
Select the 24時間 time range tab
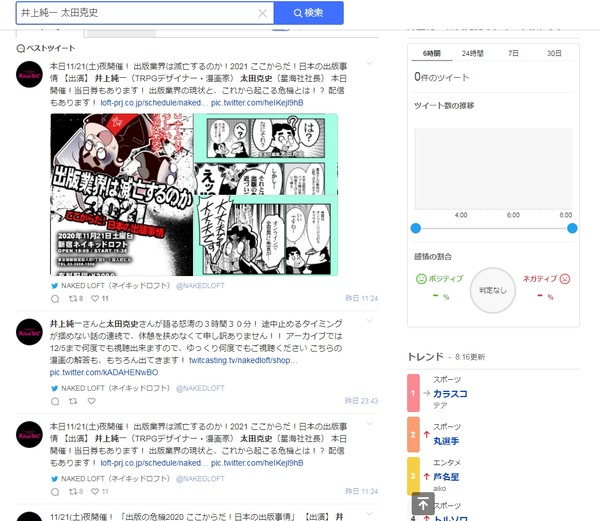click(x=473, y=54)
